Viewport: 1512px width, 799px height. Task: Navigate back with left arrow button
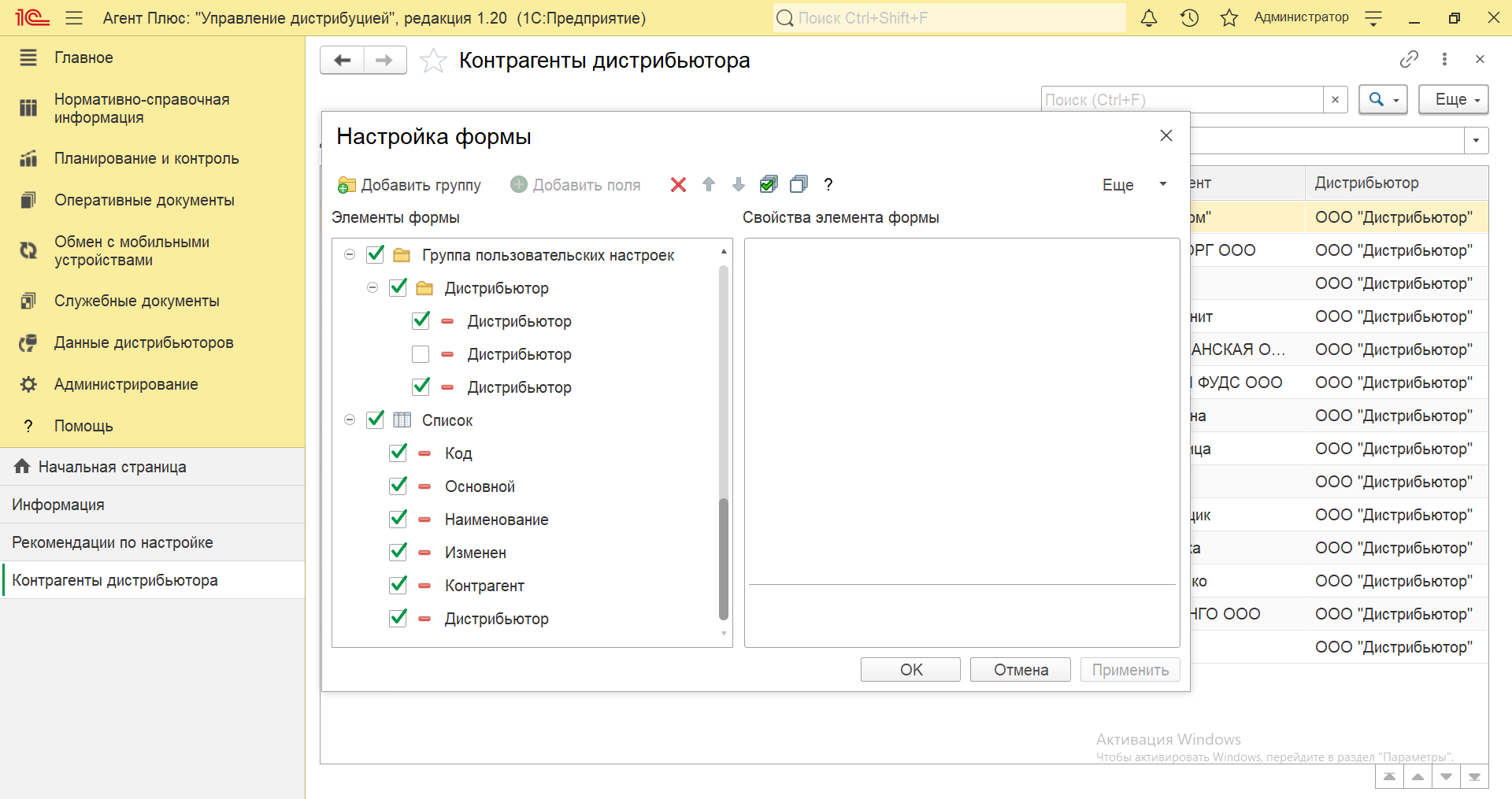pos(342,60)
